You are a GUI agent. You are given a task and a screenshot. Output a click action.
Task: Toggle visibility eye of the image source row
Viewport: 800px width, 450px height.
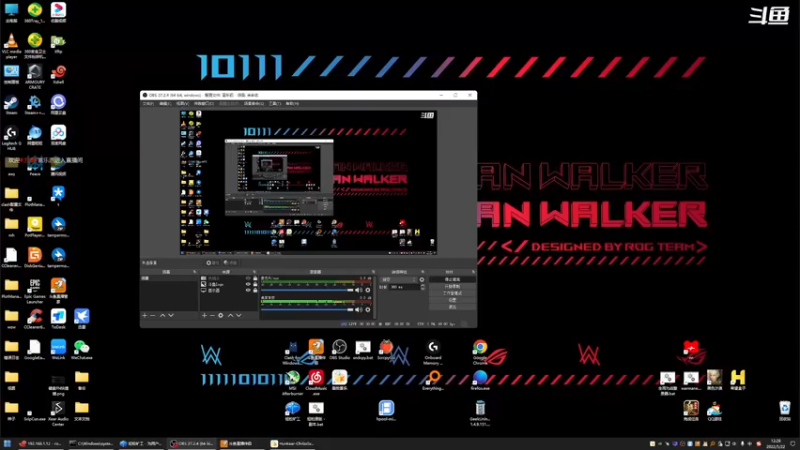[248, 284]
